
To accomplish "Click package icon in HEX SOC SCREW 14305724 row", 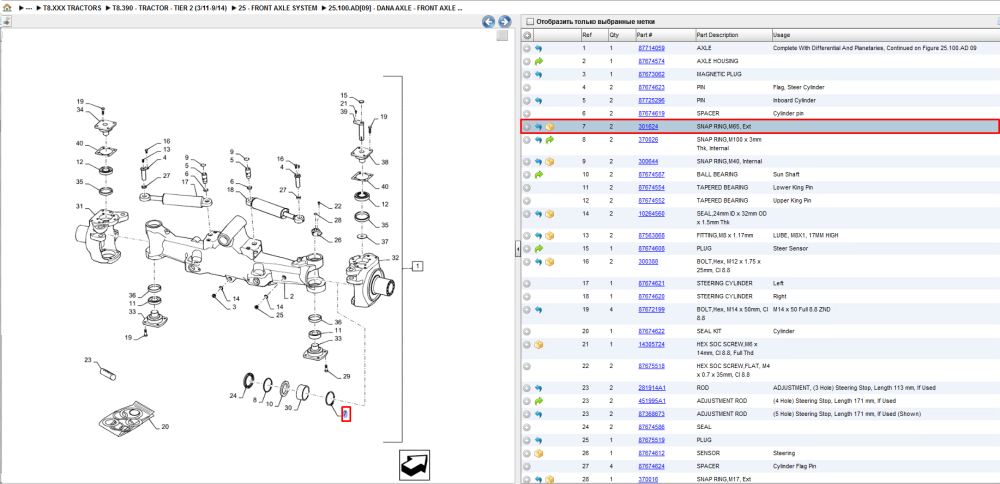I will [539, 344].
